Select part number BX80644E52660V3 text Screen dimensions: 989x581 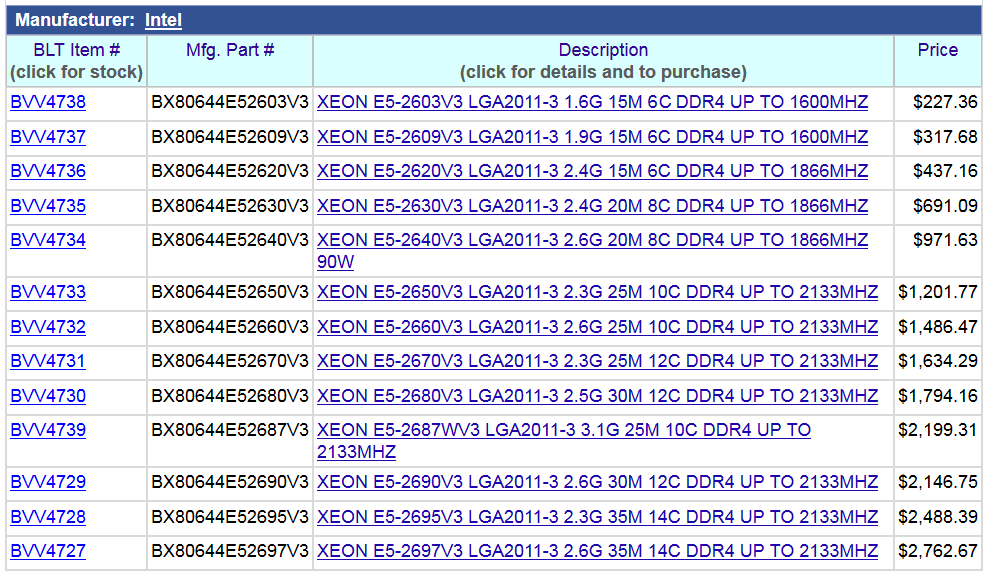[230, 327]
